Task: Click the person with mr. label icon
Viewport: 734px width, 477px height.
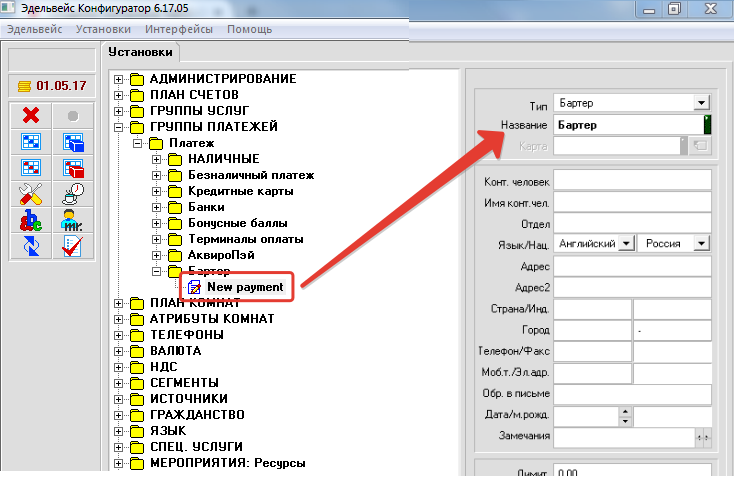Action: click(x=72, y=220)
